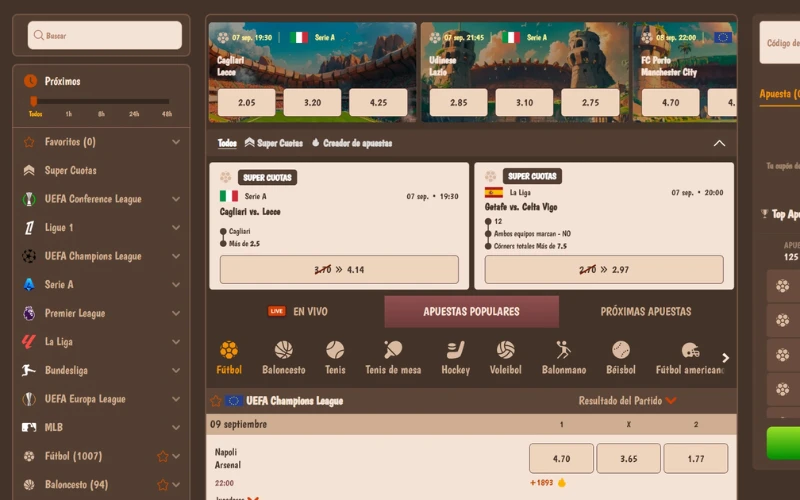
Task: Open the Apuesta tab in betslip
Action: pyautogui.click(x=780, y=94)
